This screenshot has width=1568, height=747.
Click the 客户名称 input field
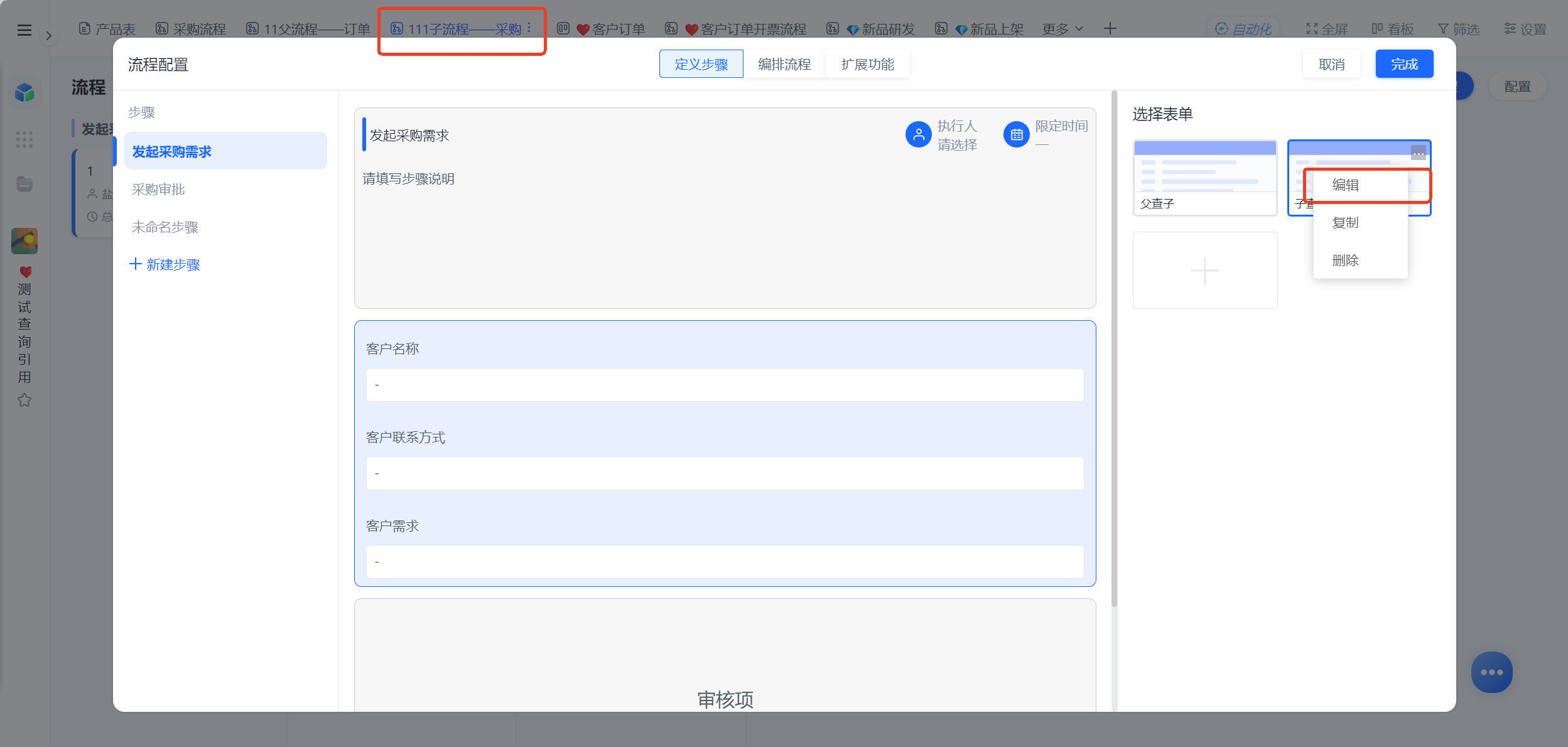tap(725, 385)
